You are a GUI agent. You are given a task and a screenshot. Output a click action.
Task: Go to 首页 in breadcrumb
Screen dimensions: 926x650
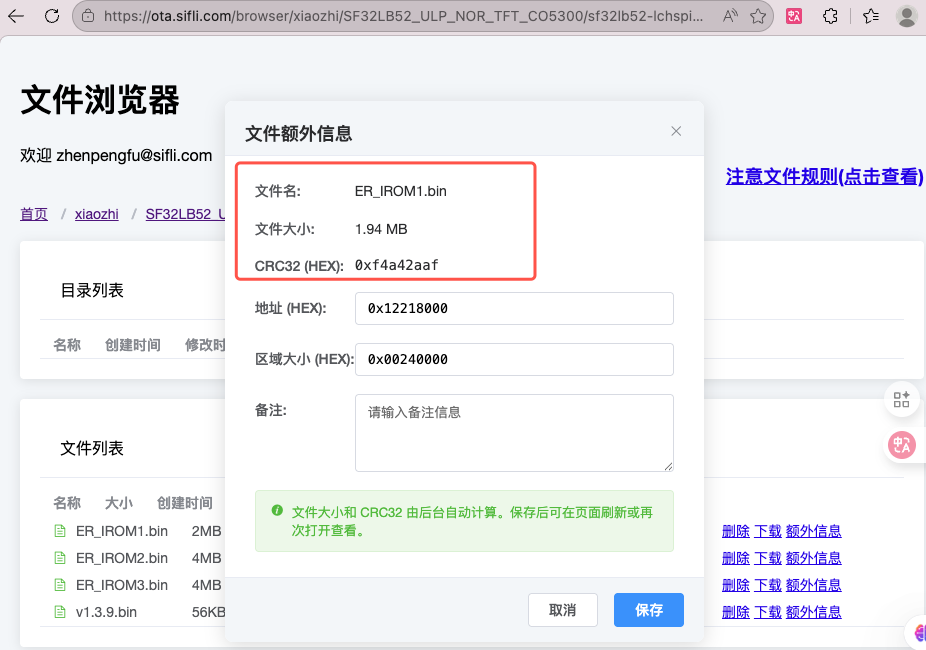click(34, 214)
